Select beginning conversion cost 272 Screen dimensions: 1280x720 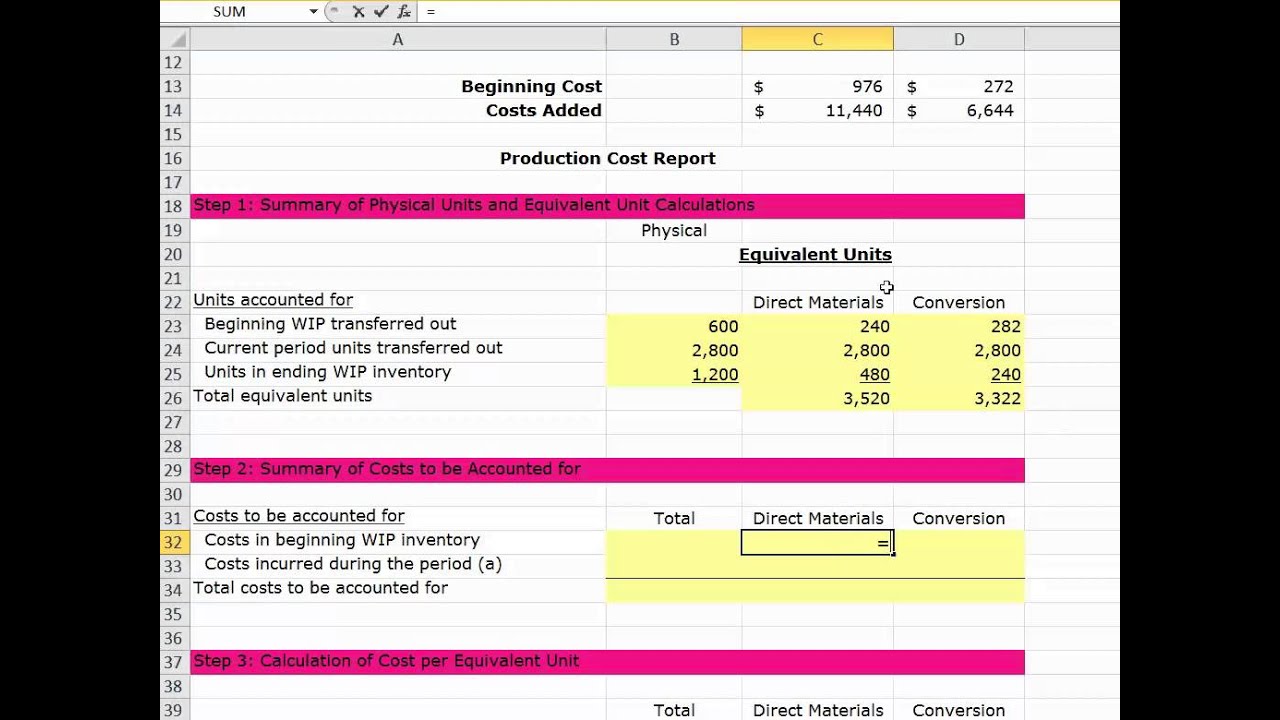(959, 87)
